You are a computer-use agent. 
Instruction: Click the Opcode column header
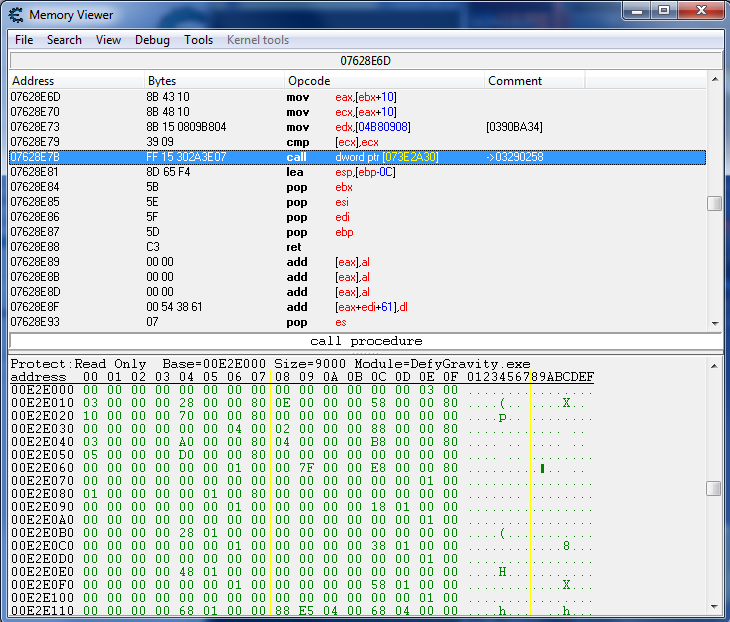coord(384,81)
